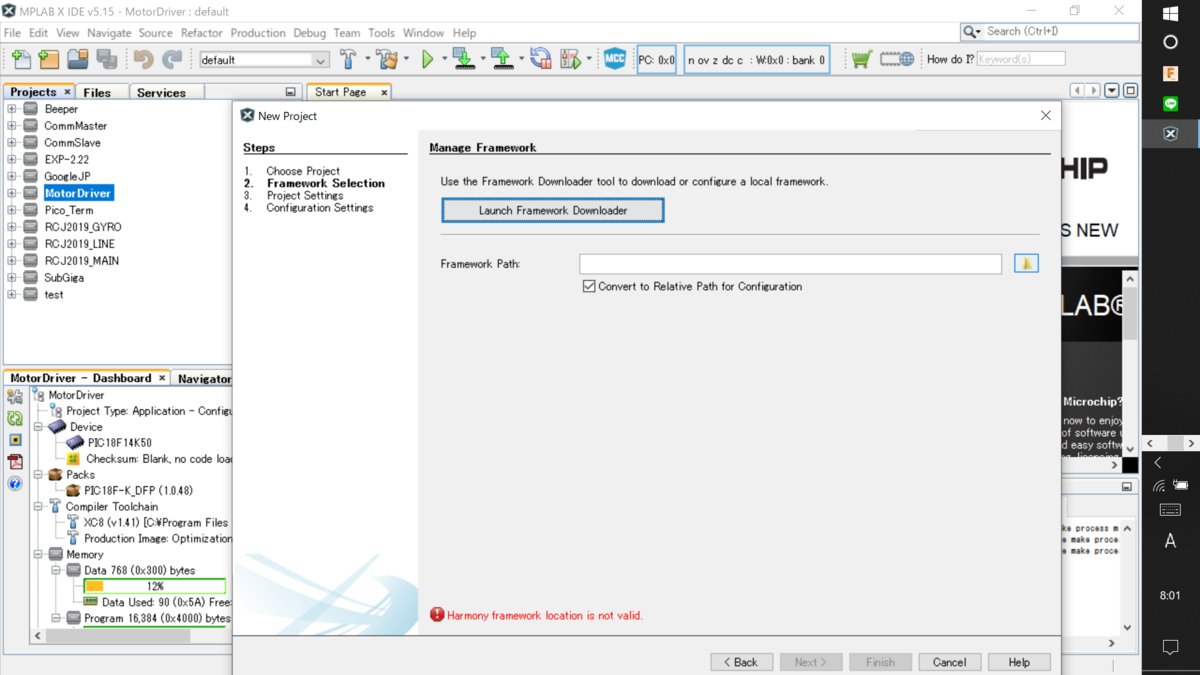This screenshot has height=675, width=1200.
Task: Click the dashboard green refresh icon
Action: tap(15, 419)
